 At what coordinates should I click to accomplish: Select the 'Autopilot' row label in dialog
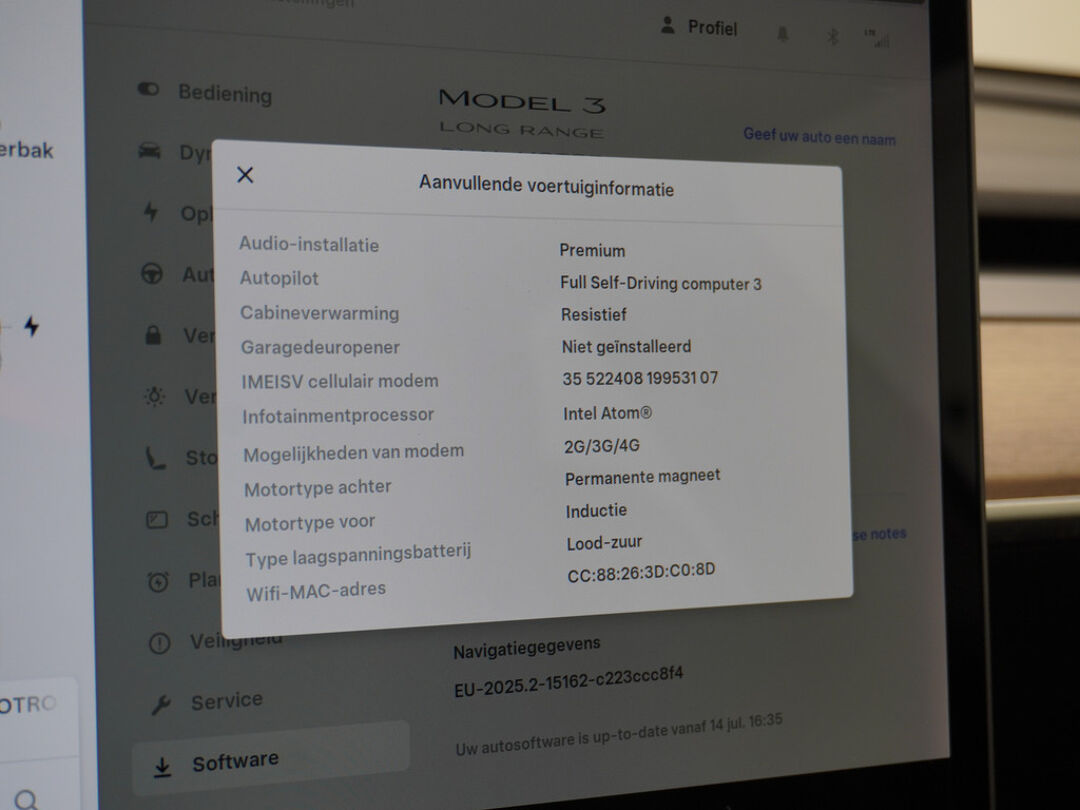point(279,278)
